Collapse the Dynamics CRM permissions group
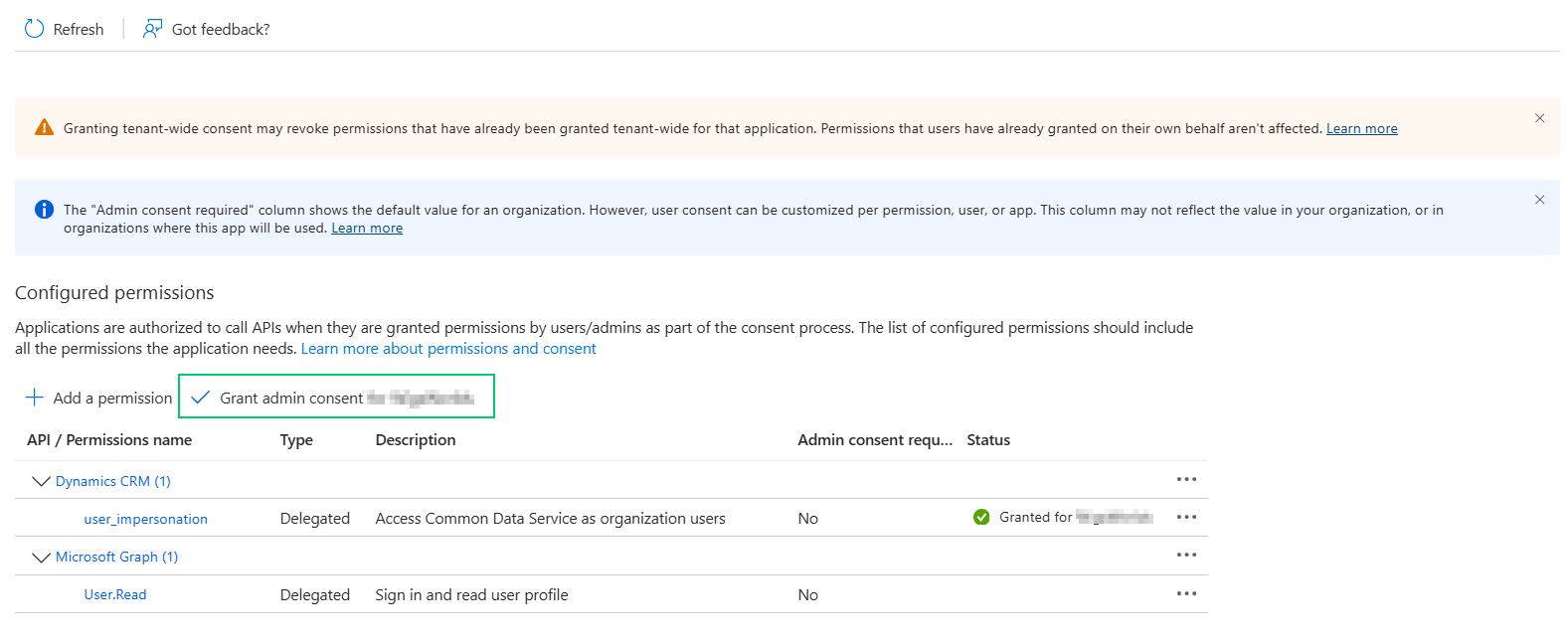The height and width of the screenshot is (643, 1568). click(41, 481)
